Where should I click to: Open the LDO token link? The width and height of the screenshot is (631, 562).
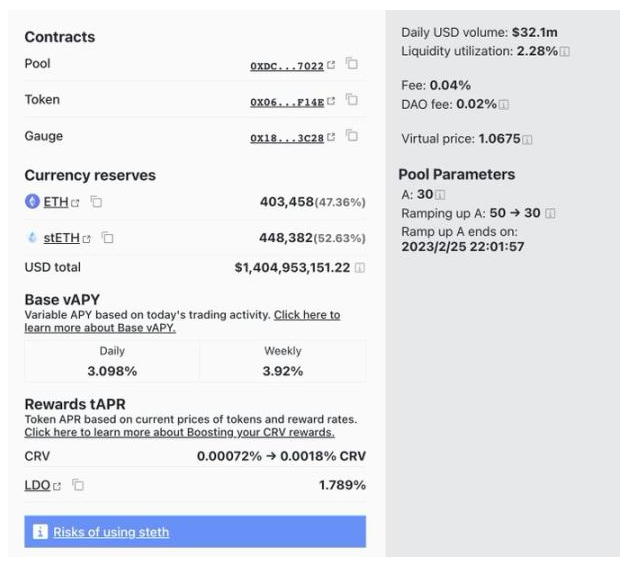[x=37, y=486]
